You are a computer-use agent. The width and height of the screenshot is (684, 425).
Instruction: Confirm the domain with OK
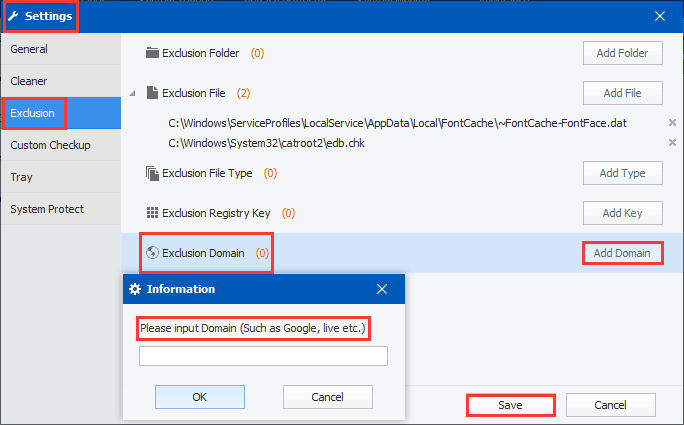coord(200,397)
